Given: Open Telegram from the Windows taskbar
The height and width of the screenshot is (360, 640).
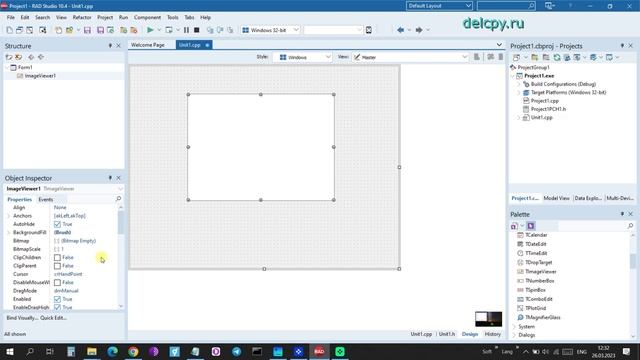Looking at the screenshot, I should pos(236,351).
